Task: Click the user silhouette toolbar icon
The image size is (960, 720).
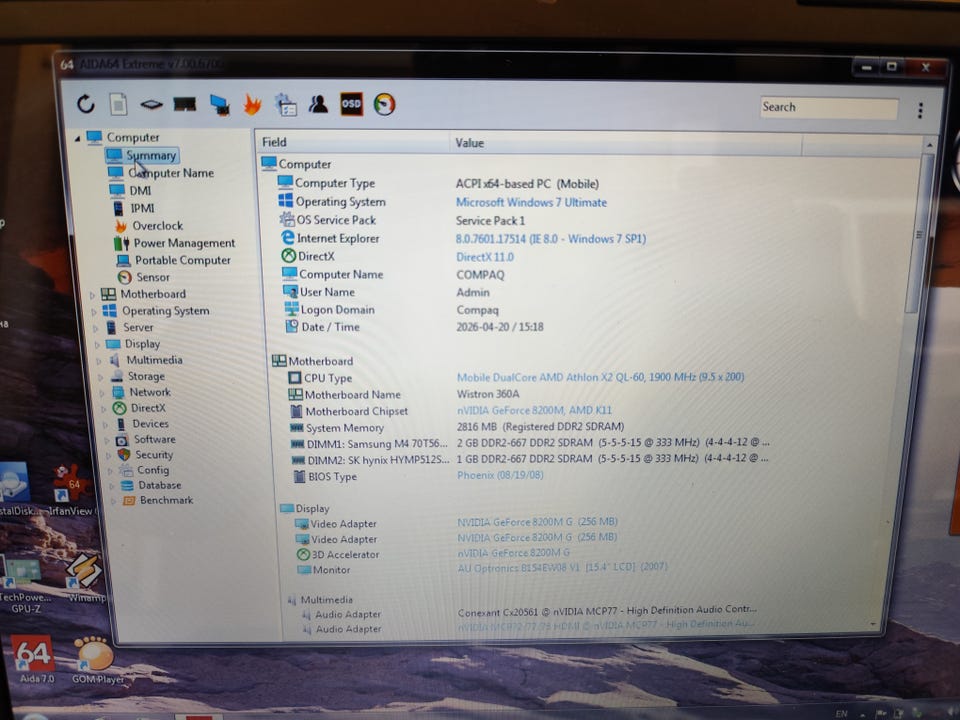Action: click(x=318, y=105)
